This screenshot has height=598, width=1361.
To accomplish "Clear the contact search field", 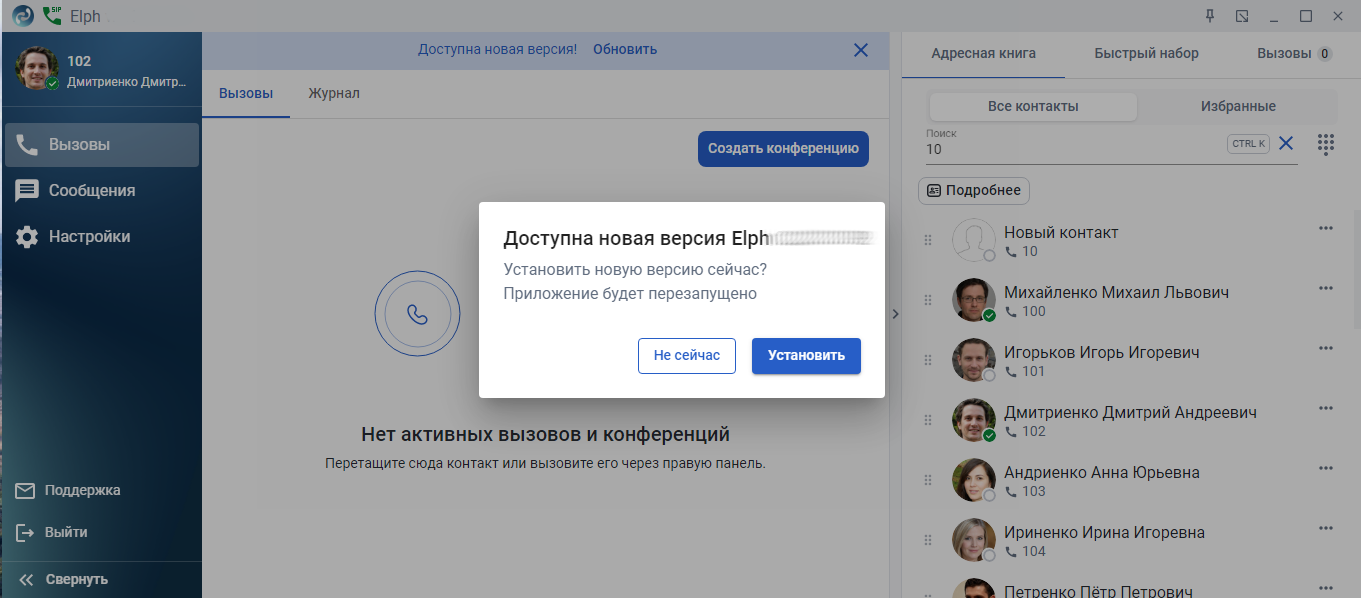I will [1286, 144].
